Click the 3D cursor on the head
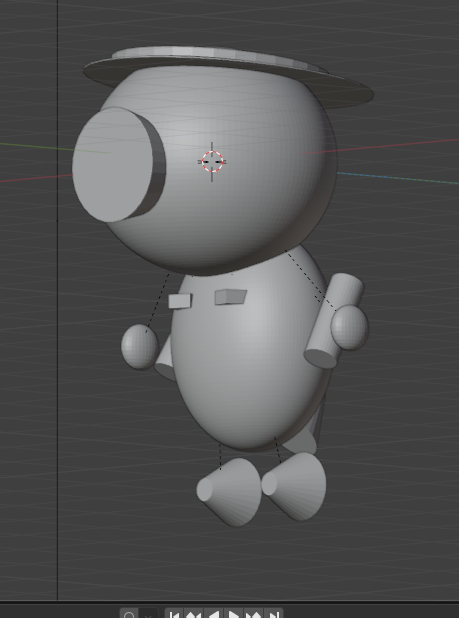This screenshot has width=459, height=618. 212,162
